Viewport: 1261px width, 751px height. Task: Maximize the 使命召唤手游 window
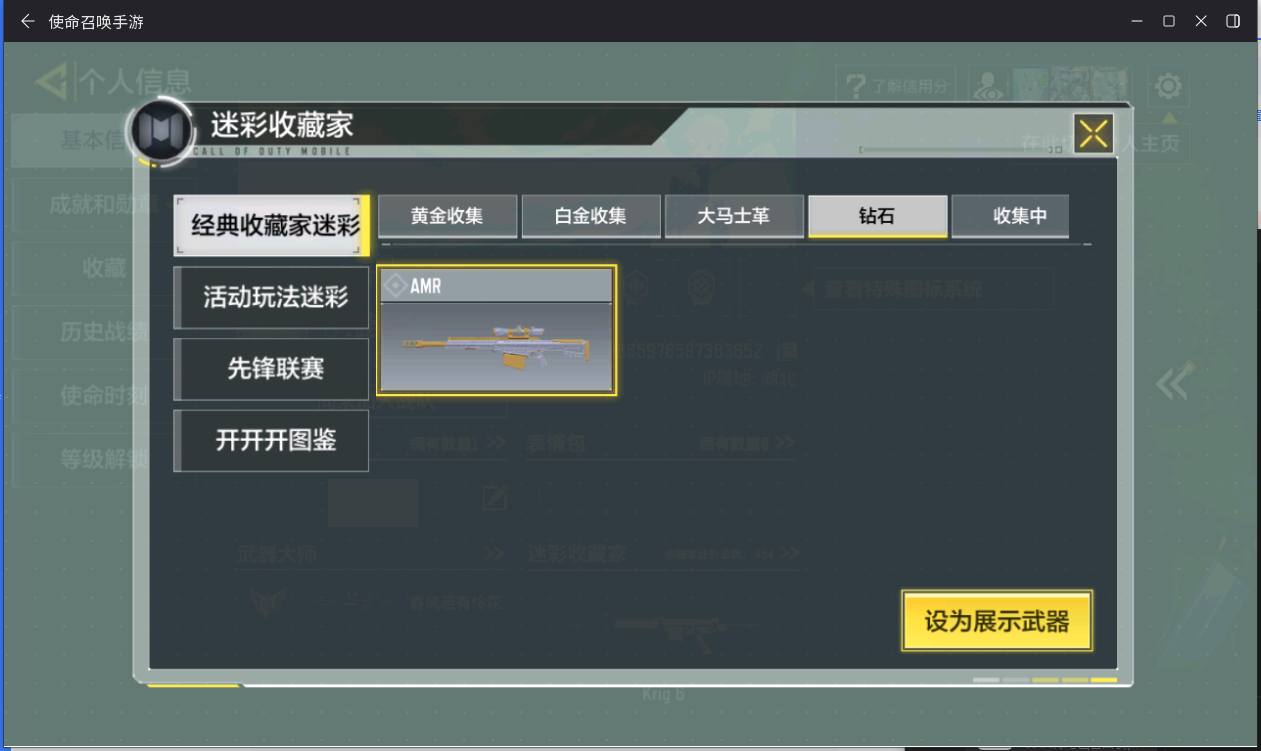tap(1168, 21)
